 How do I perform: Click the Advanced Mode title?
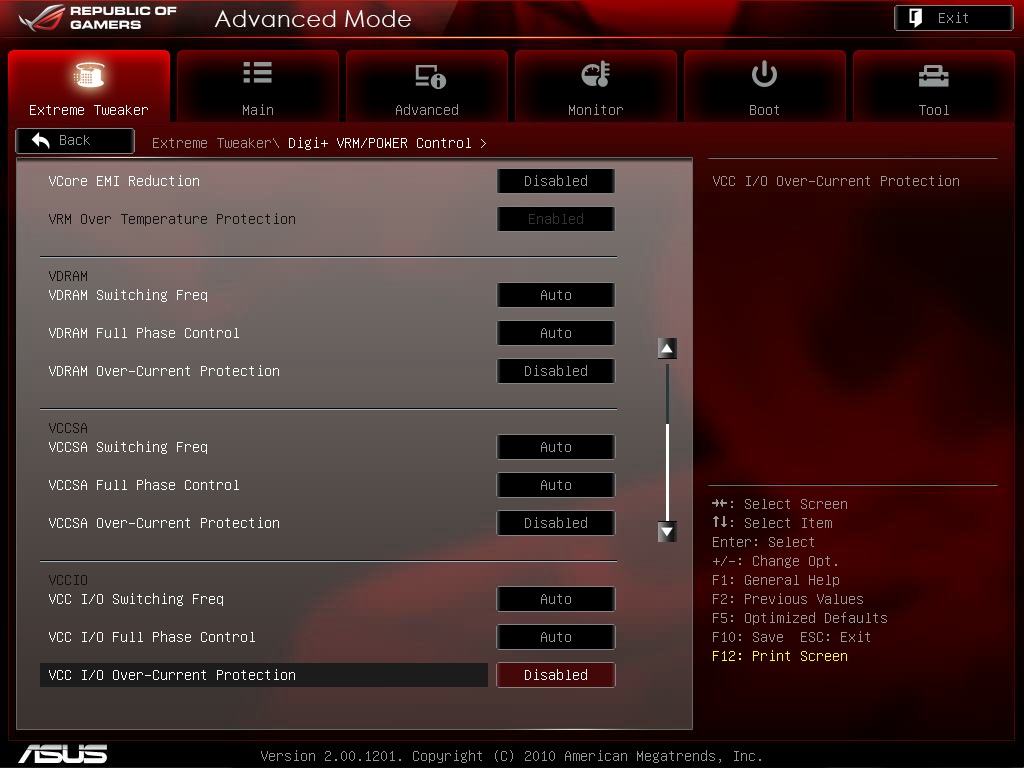(x=313, y=18)
